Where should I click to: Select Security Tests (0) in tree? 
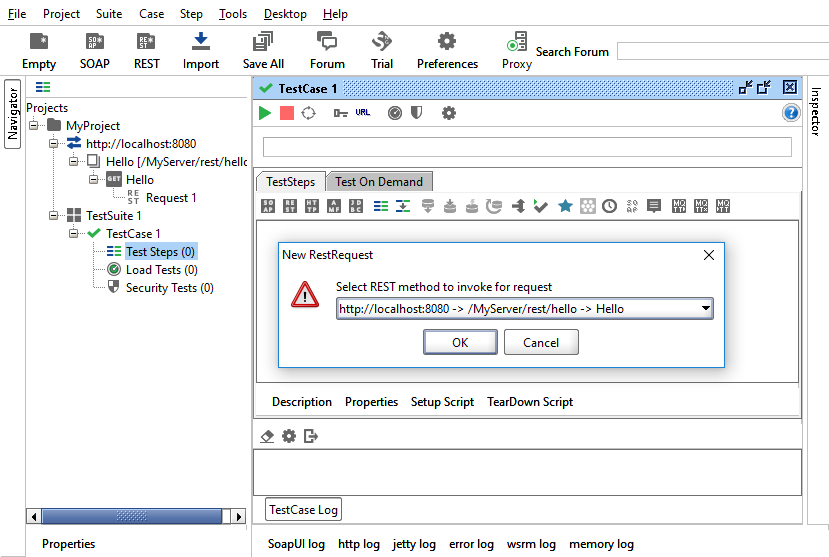click(x=169, y=287)
